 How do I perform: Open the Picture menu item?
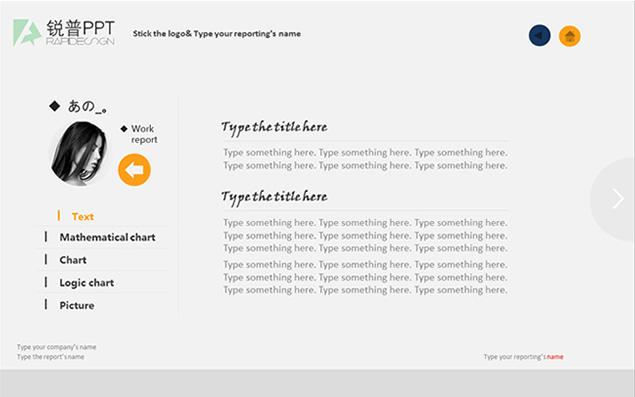click(x=77, y=305)
